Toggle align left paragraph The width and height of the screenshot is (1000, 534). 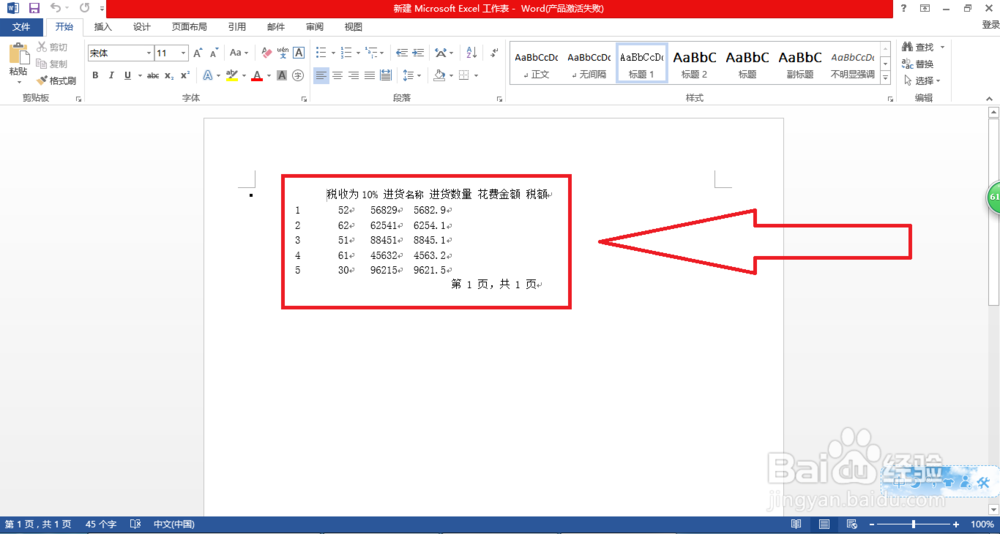click(321, 75)
